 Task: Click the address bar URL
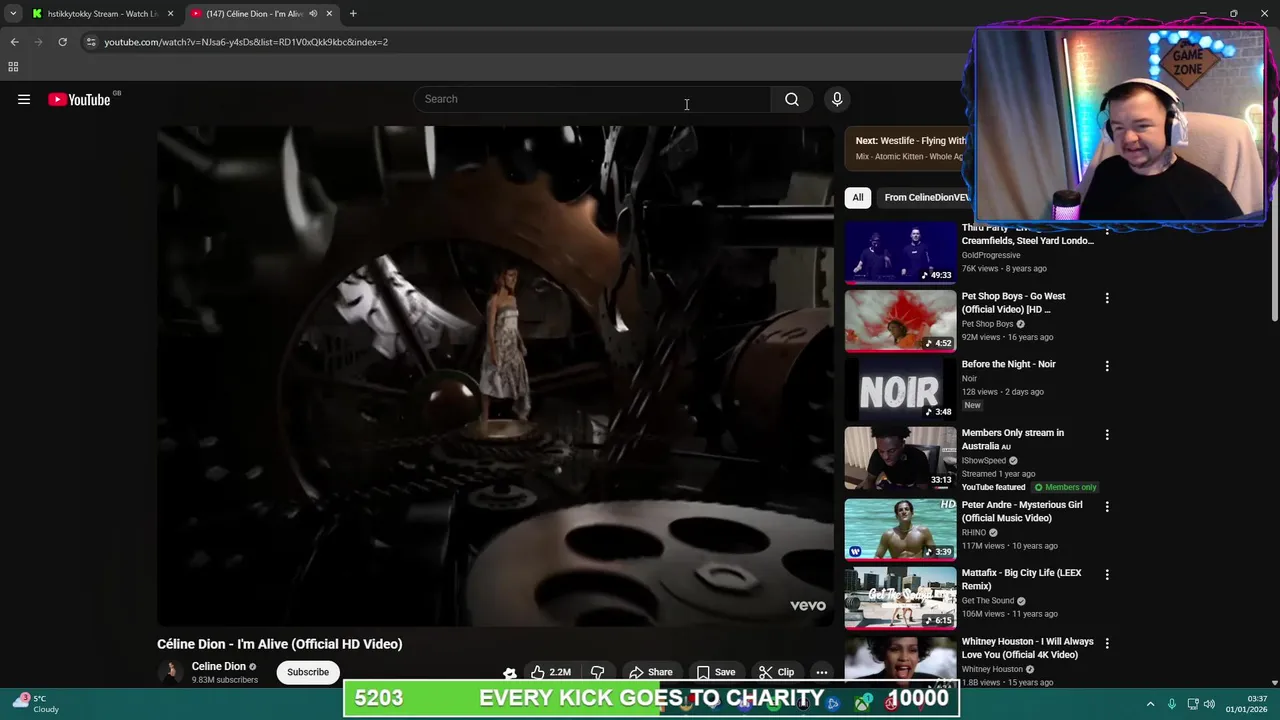click(246, 42)
